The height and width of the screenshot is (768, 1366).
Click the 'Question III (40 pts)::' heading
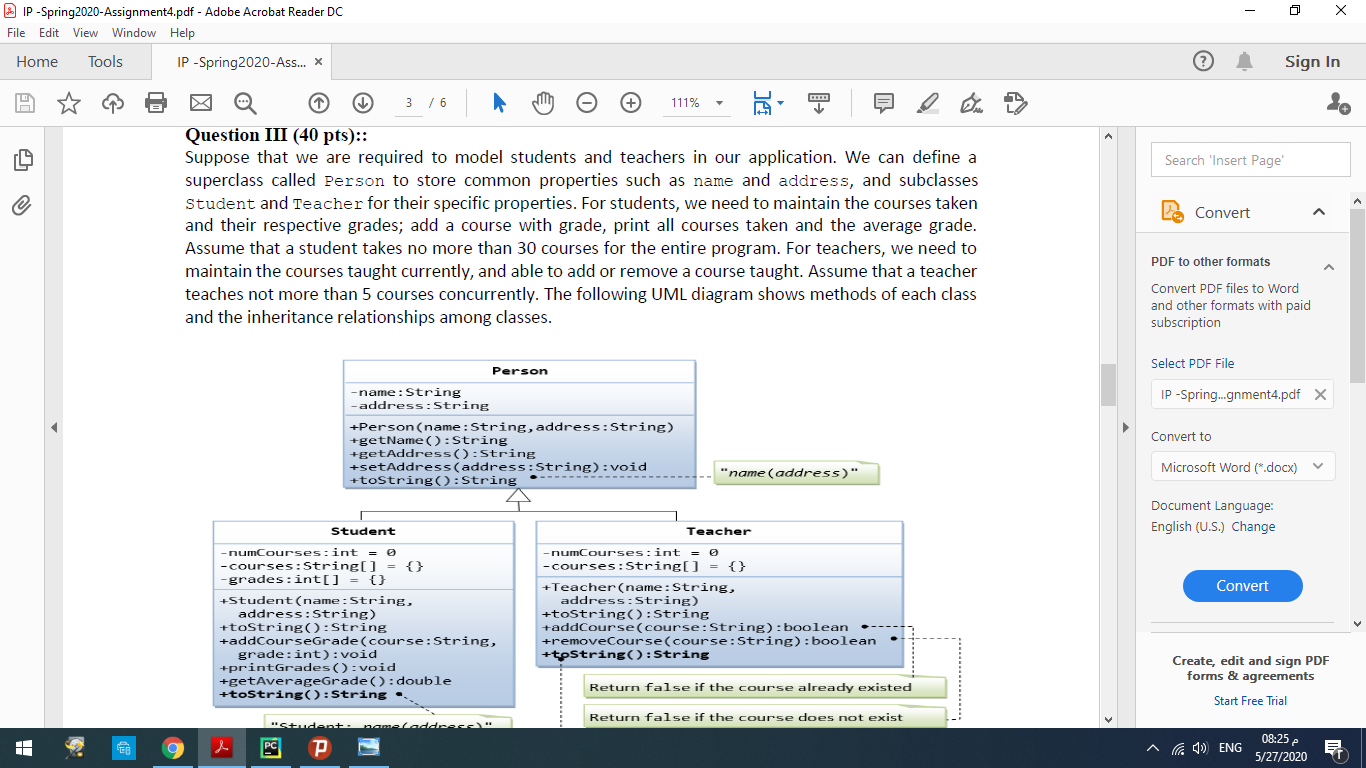click(275, 135)
